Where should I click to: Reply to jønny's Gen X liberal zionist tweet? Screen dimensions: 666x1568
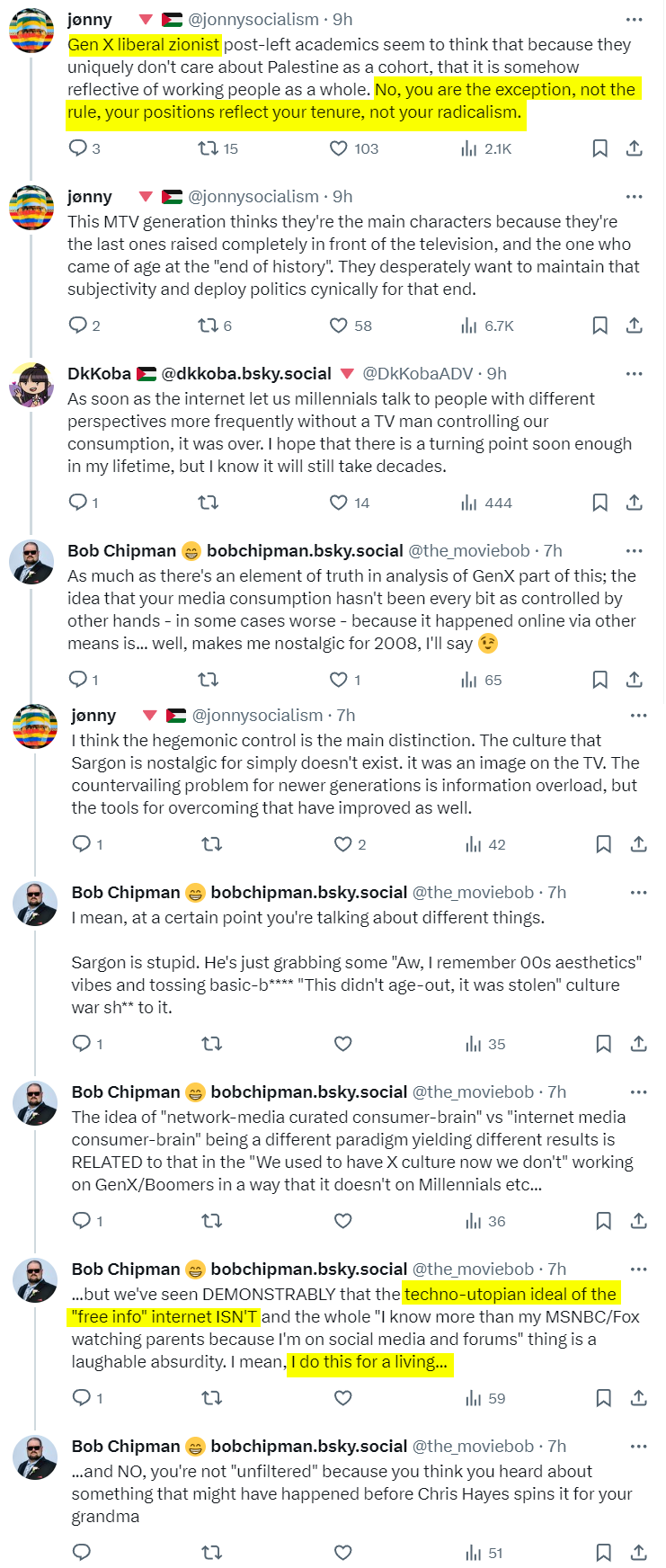[78, 148]
